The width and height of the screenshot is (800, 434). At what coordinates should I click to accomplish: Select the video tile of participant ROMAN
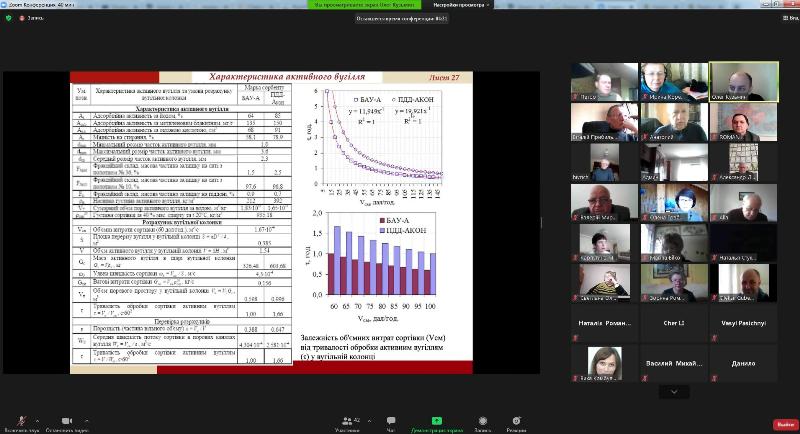[x=743, y=122]
